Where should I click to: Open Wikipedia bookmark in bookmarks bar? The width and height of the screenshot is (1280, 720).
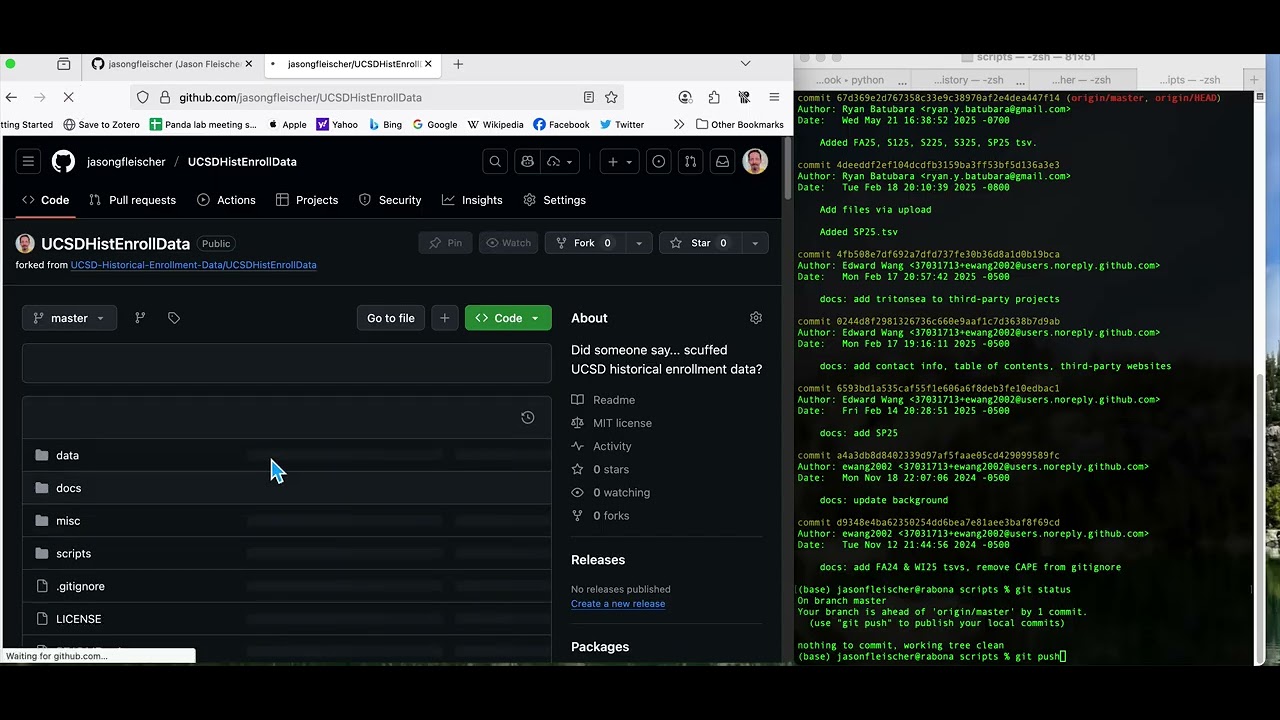pyautogui.click(x=495, y=125)
